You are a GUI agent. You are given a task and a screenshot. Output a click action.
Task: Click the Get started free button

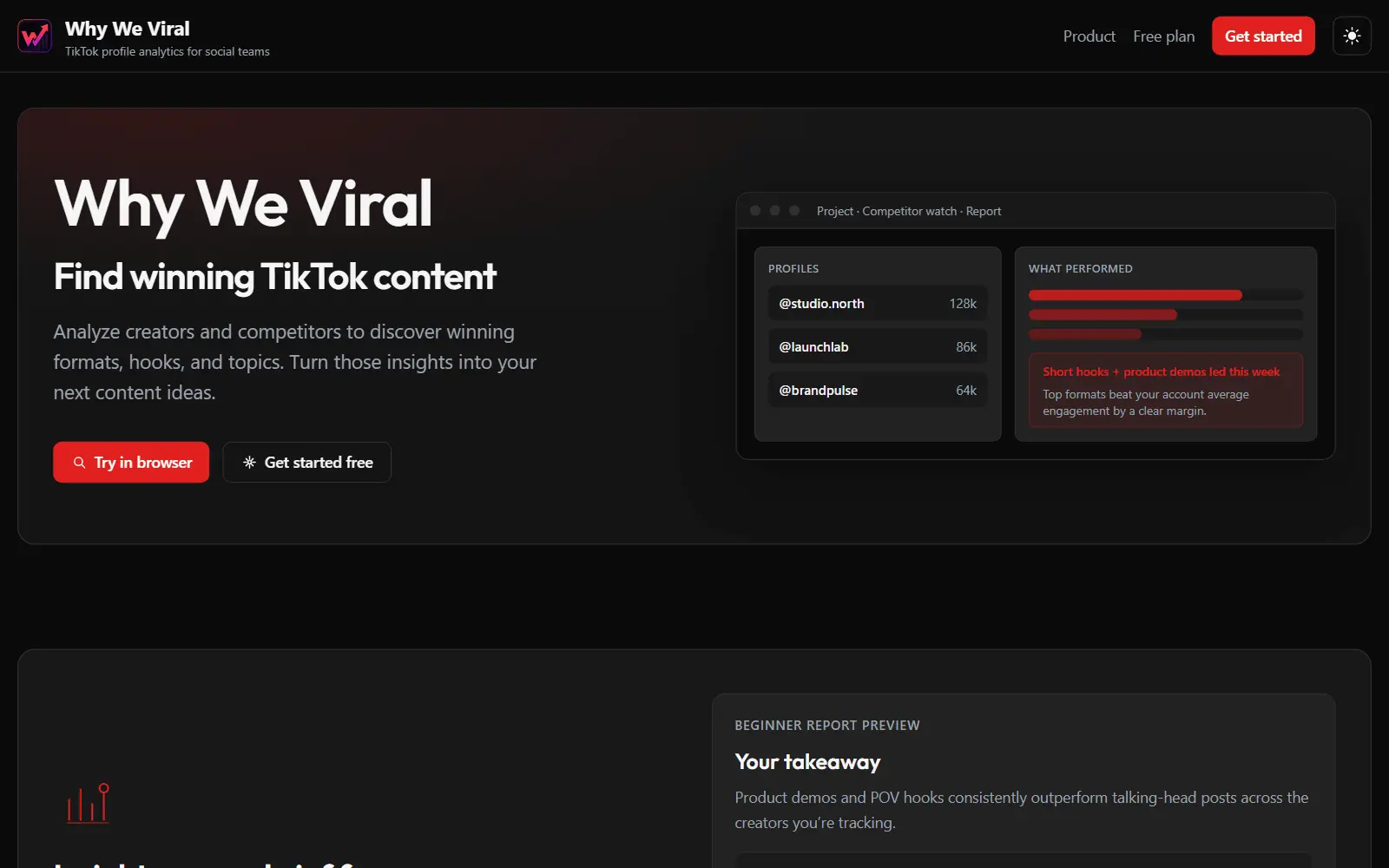pyautogui.click(x=306, y=462)
